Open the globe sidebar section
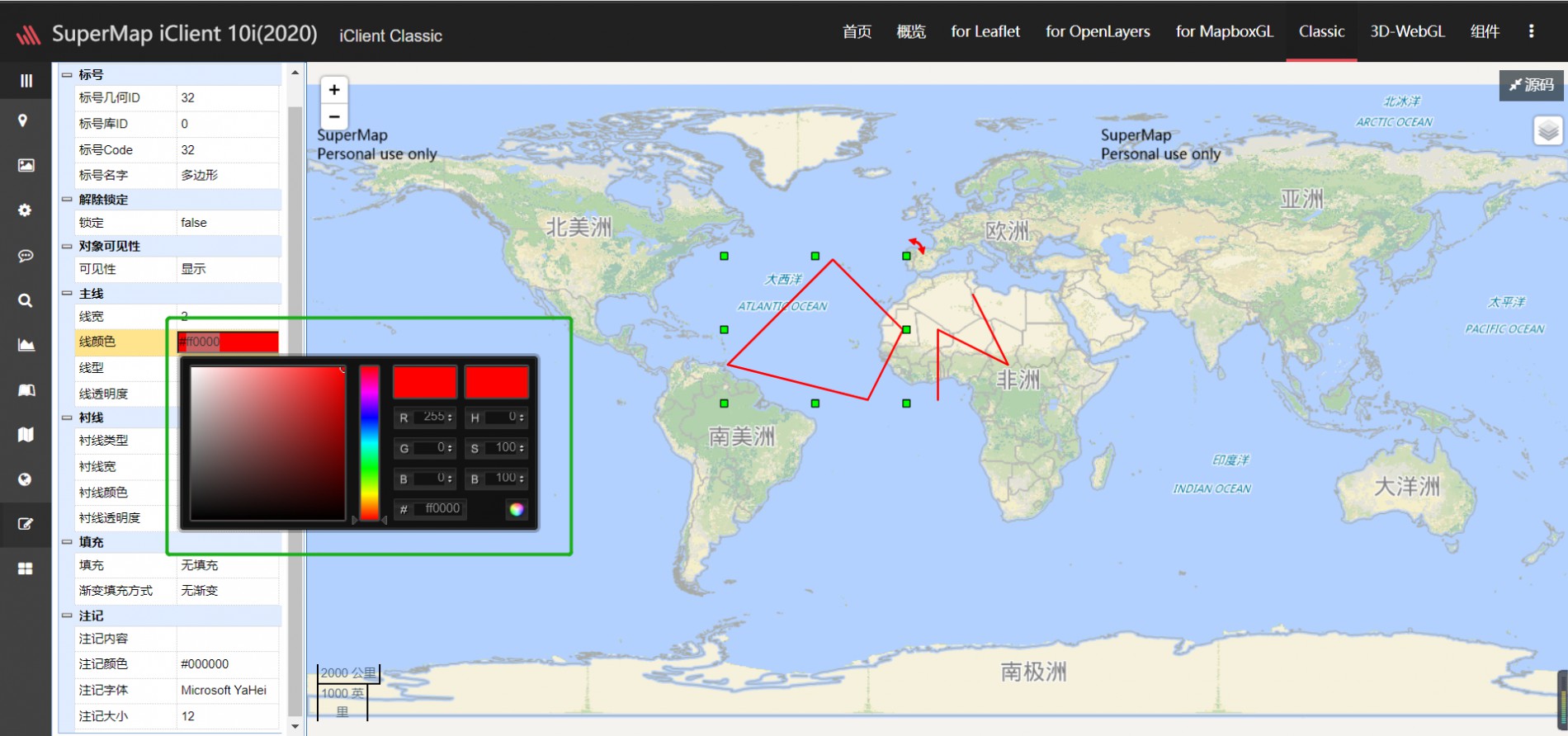 25,479
